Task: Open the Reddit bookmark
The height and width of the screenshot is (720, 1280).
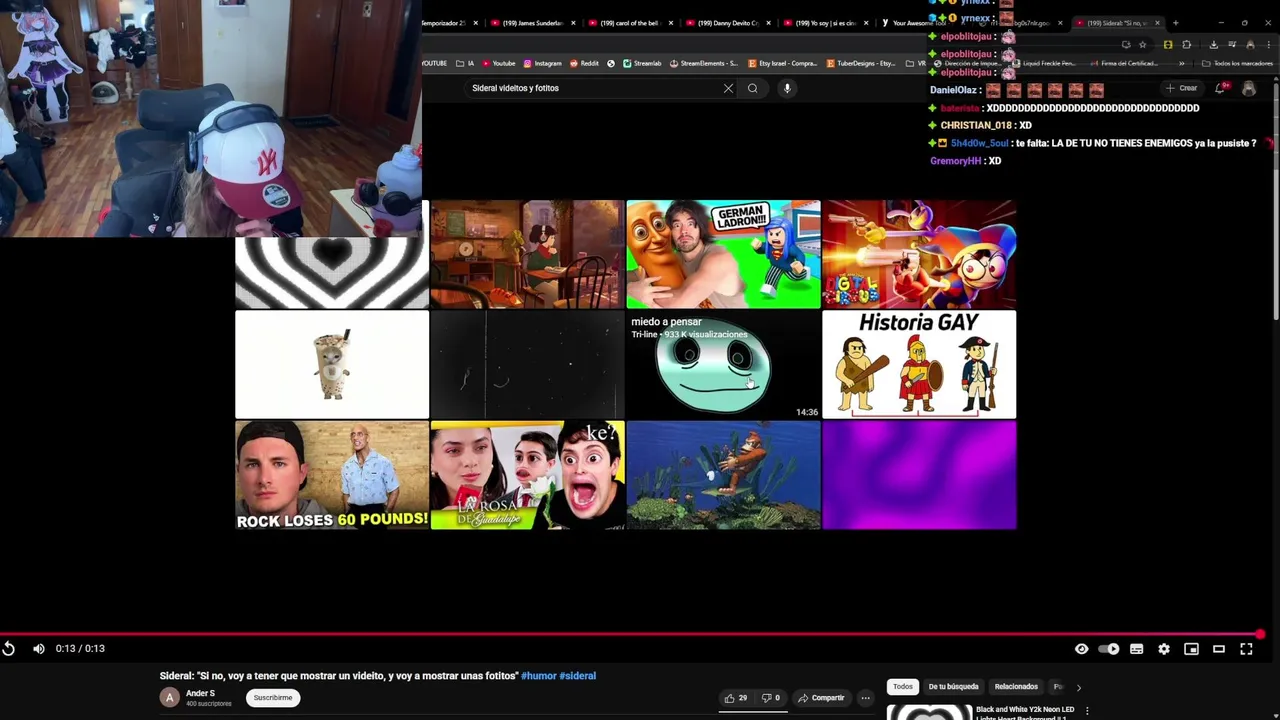Action: pos(584,64)
